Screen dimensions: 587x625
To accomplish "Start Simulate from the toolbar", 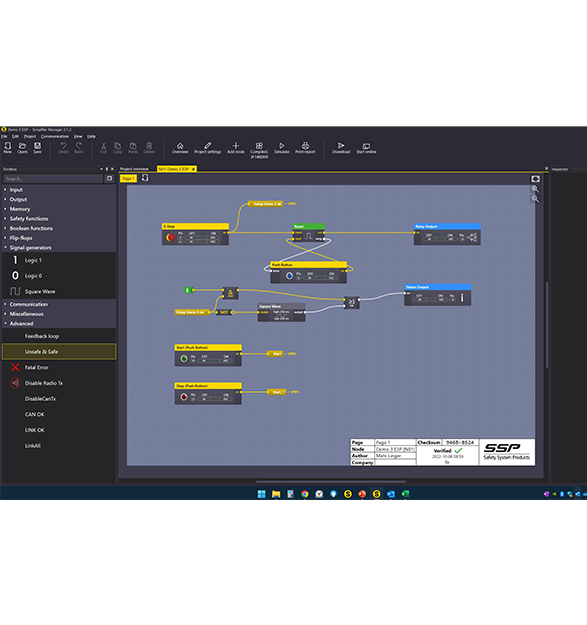I will tap(282, 147).
